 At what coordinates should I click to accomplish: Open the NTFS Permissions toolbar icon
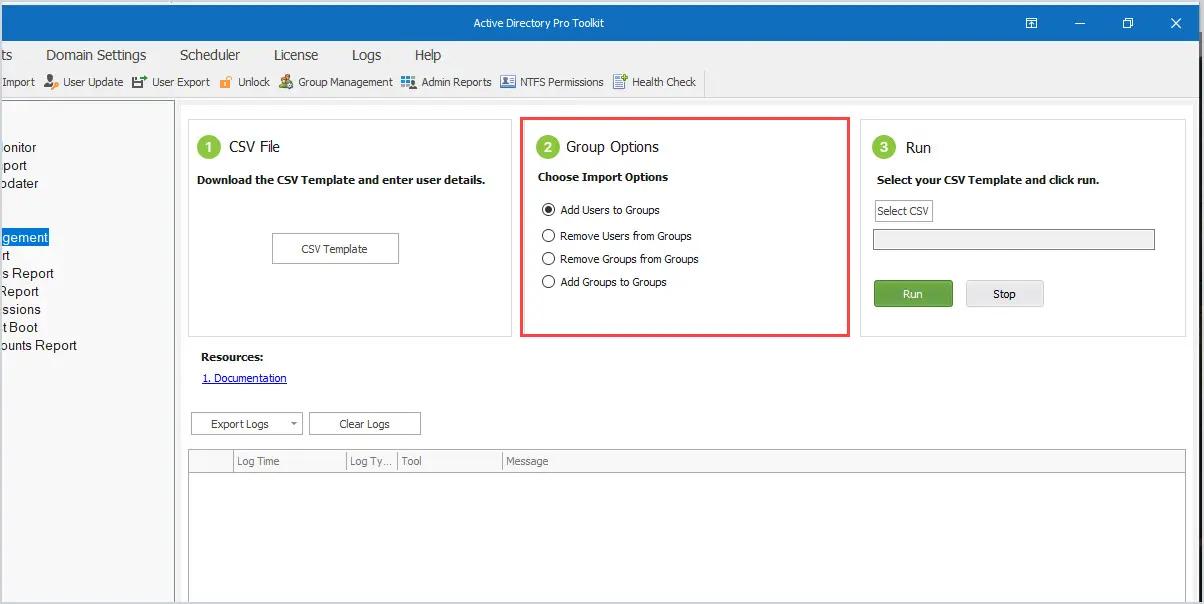click(508, 82)
